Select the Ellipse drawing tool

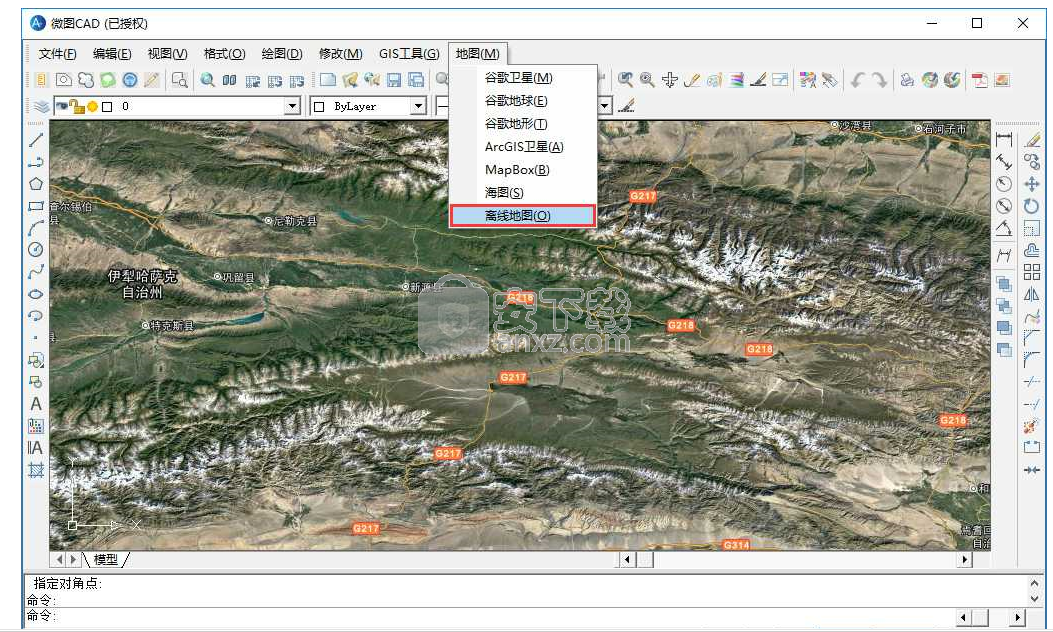coord(36,294)
